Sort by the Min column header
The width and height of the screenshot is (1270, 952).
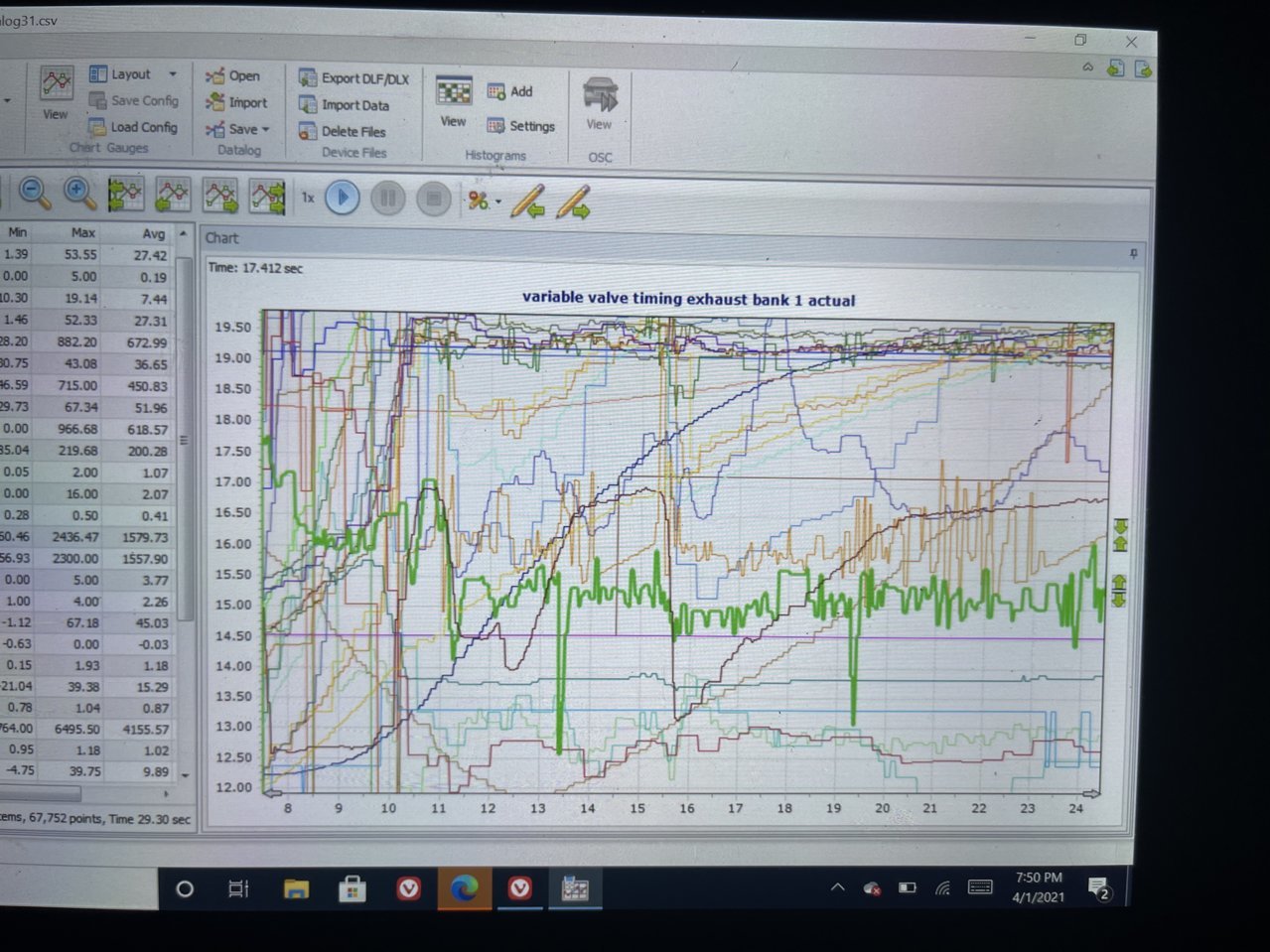(x=18, y=232)
